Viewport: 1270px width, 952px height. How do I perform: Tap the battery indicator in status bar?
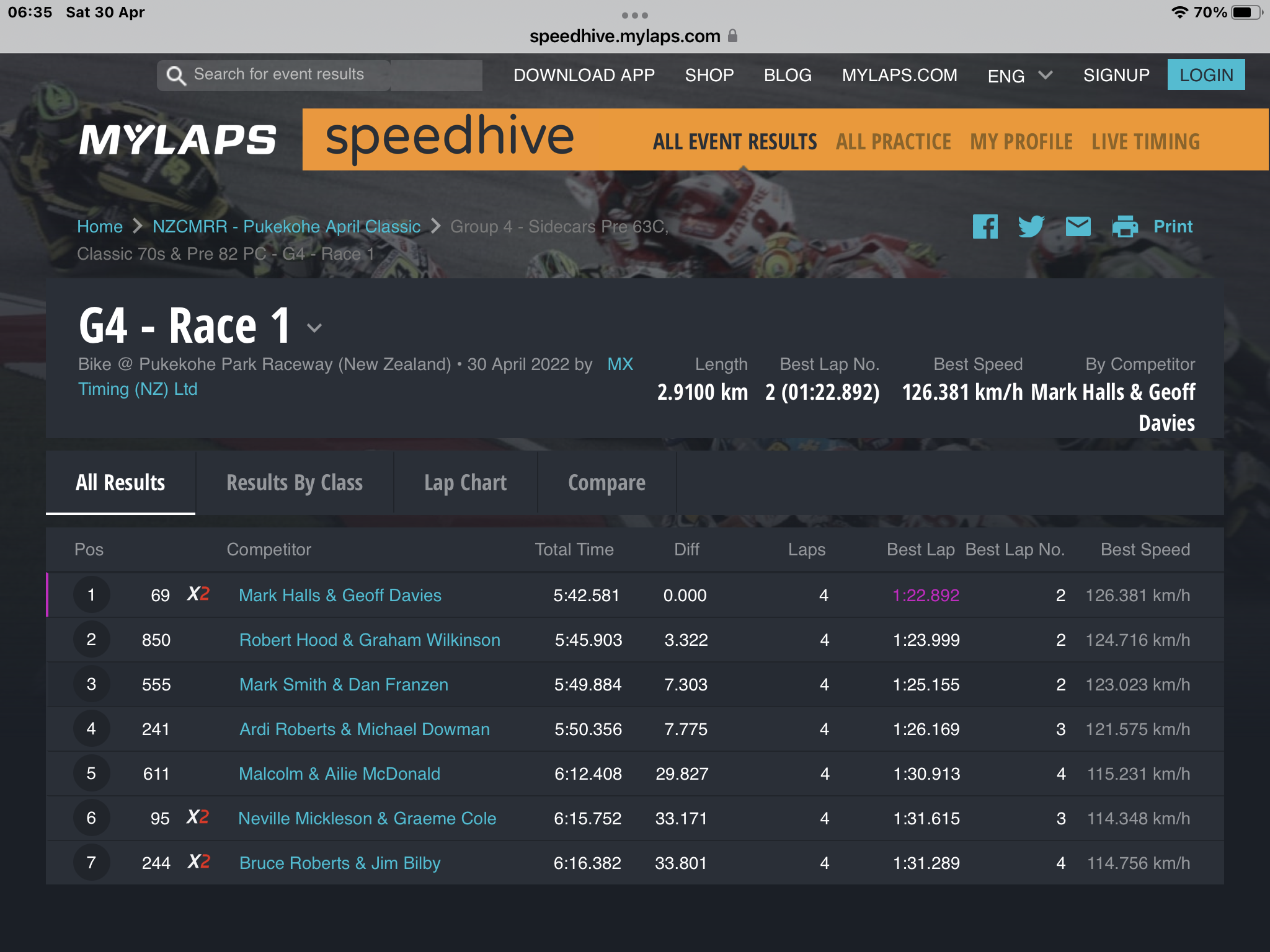click(x=1247, y=12)
